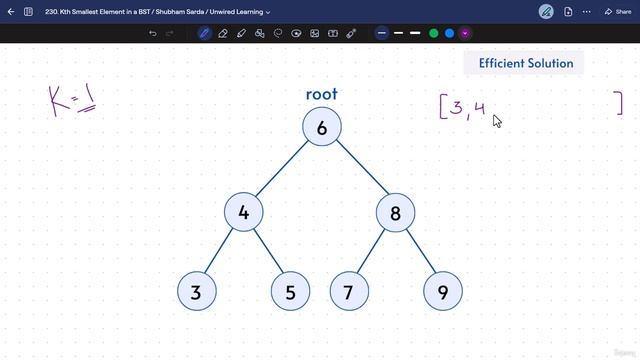Toggle drawing mode pen circle button
The image size is (640, 360).
(546, 12)
